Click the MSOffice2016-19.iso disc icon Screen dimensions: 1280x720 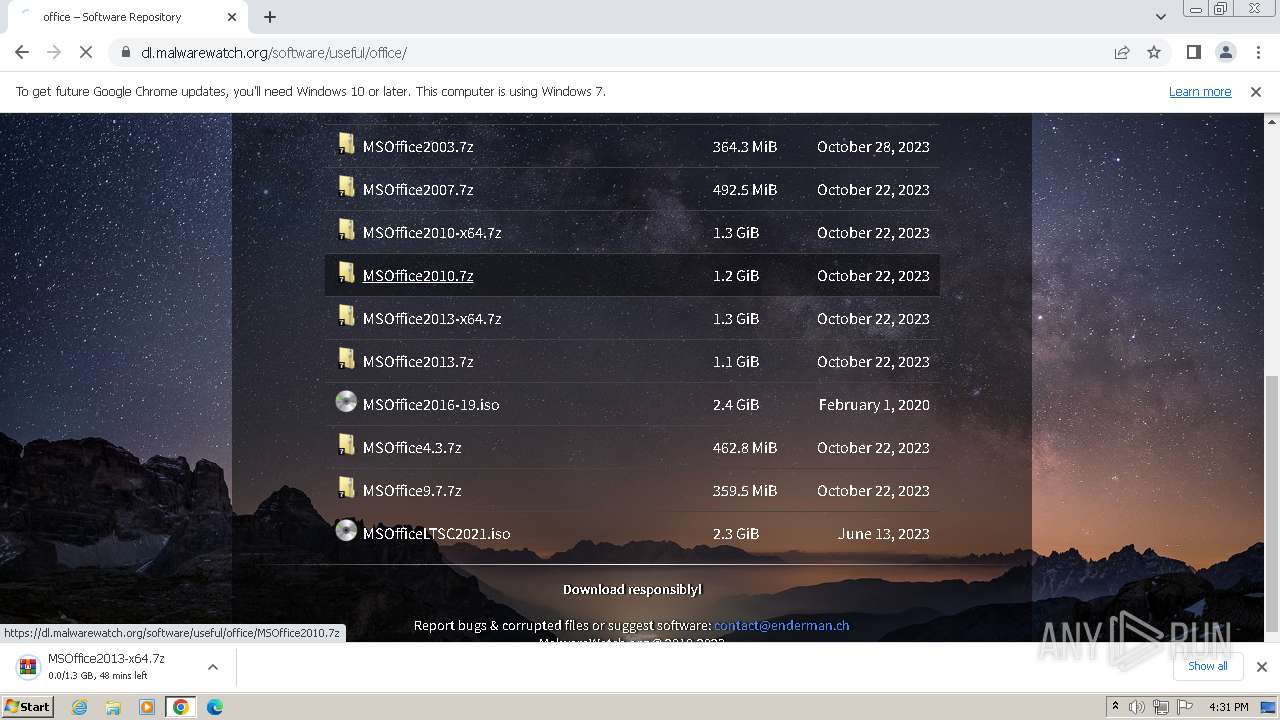tap(346, 402)
